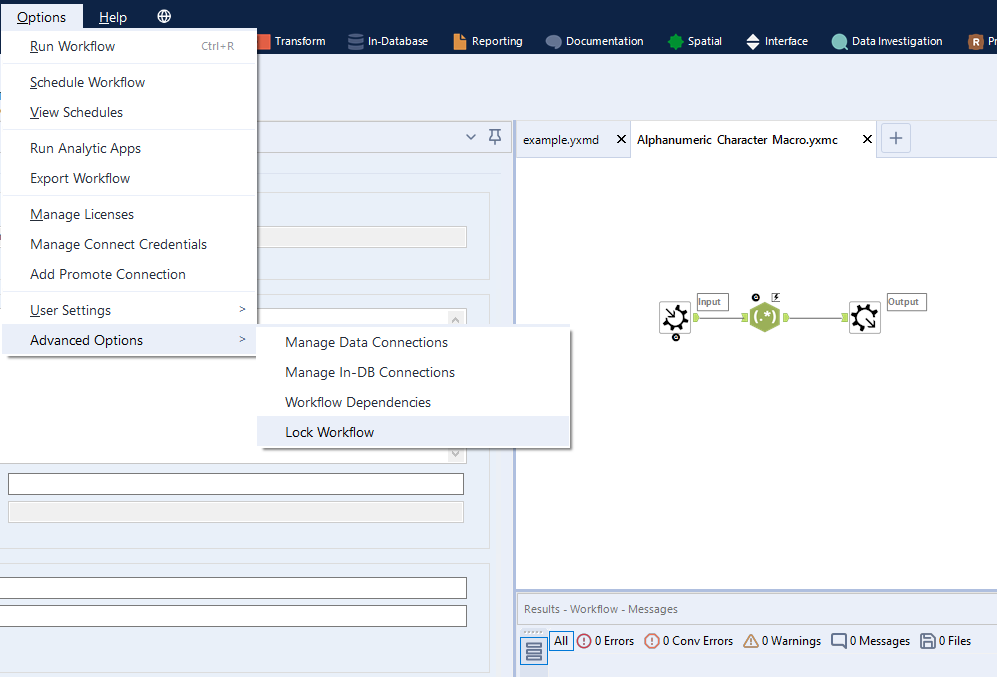
Task: Pin the configuration panel
Action: 495,137
